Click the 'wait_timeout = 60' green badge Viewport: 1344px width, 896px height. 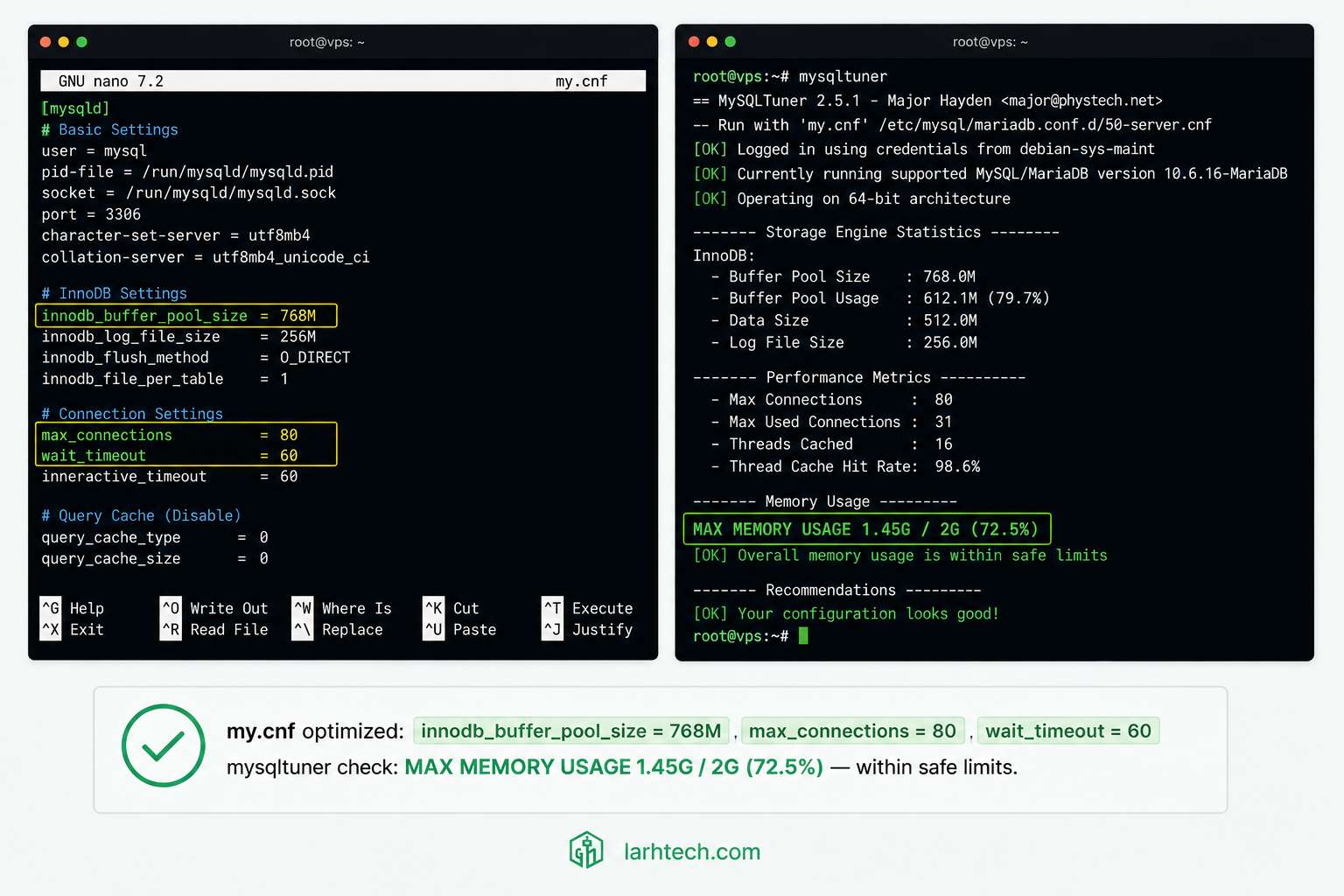pos(1067,731)
